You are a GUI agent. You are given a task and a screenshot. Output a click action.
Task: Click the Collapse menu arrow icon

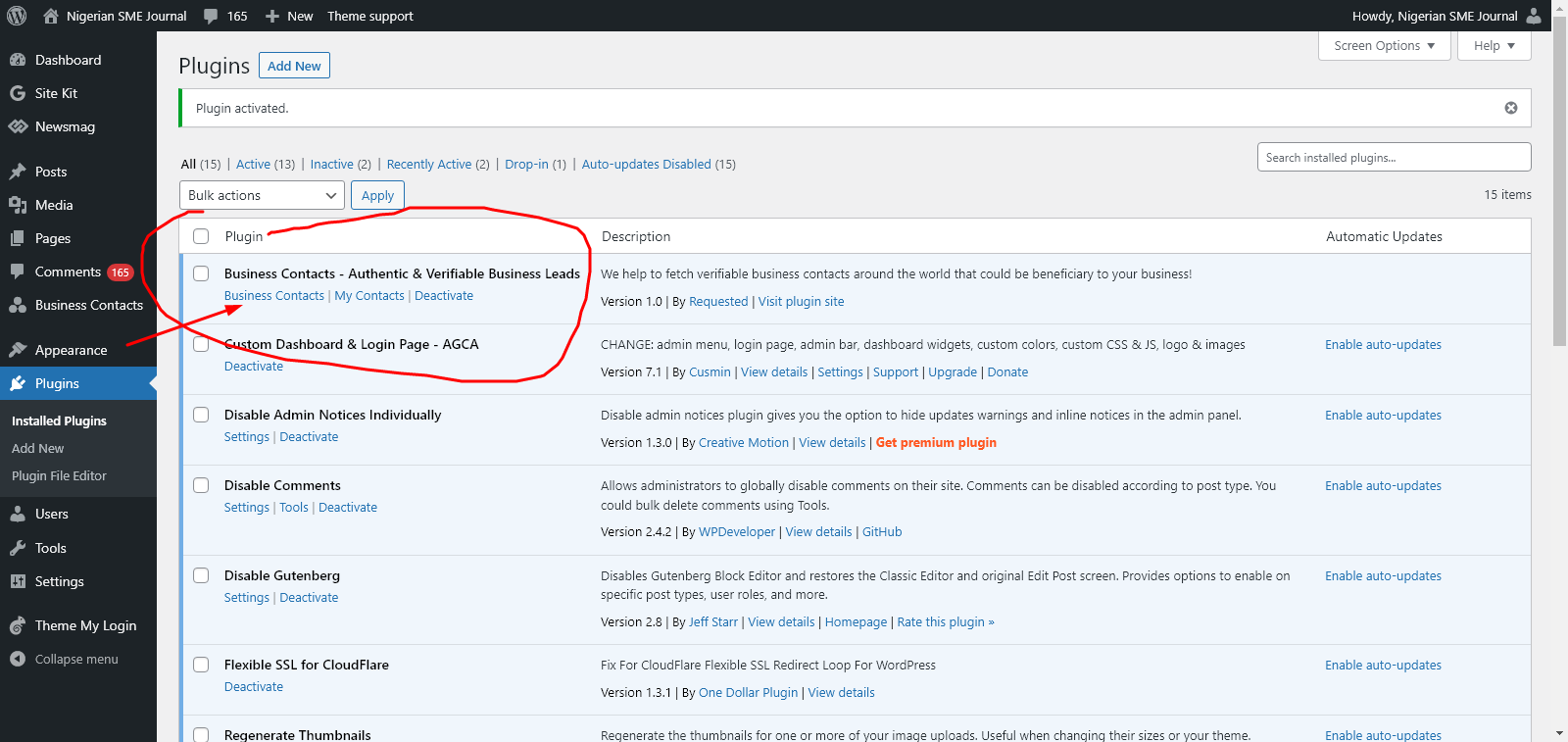18,659
